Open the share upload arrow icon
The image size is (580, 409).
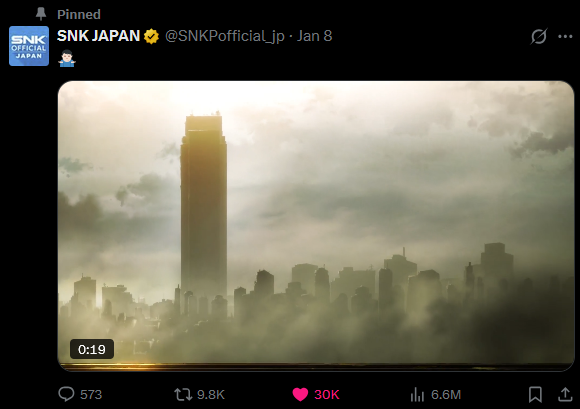click(565, 394)
